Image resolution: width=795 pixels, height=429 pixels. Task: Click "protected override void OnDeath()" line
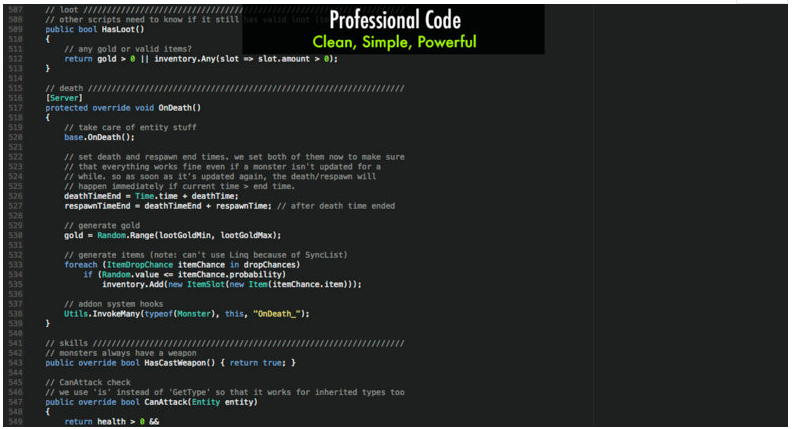click(x=123, y=108)
